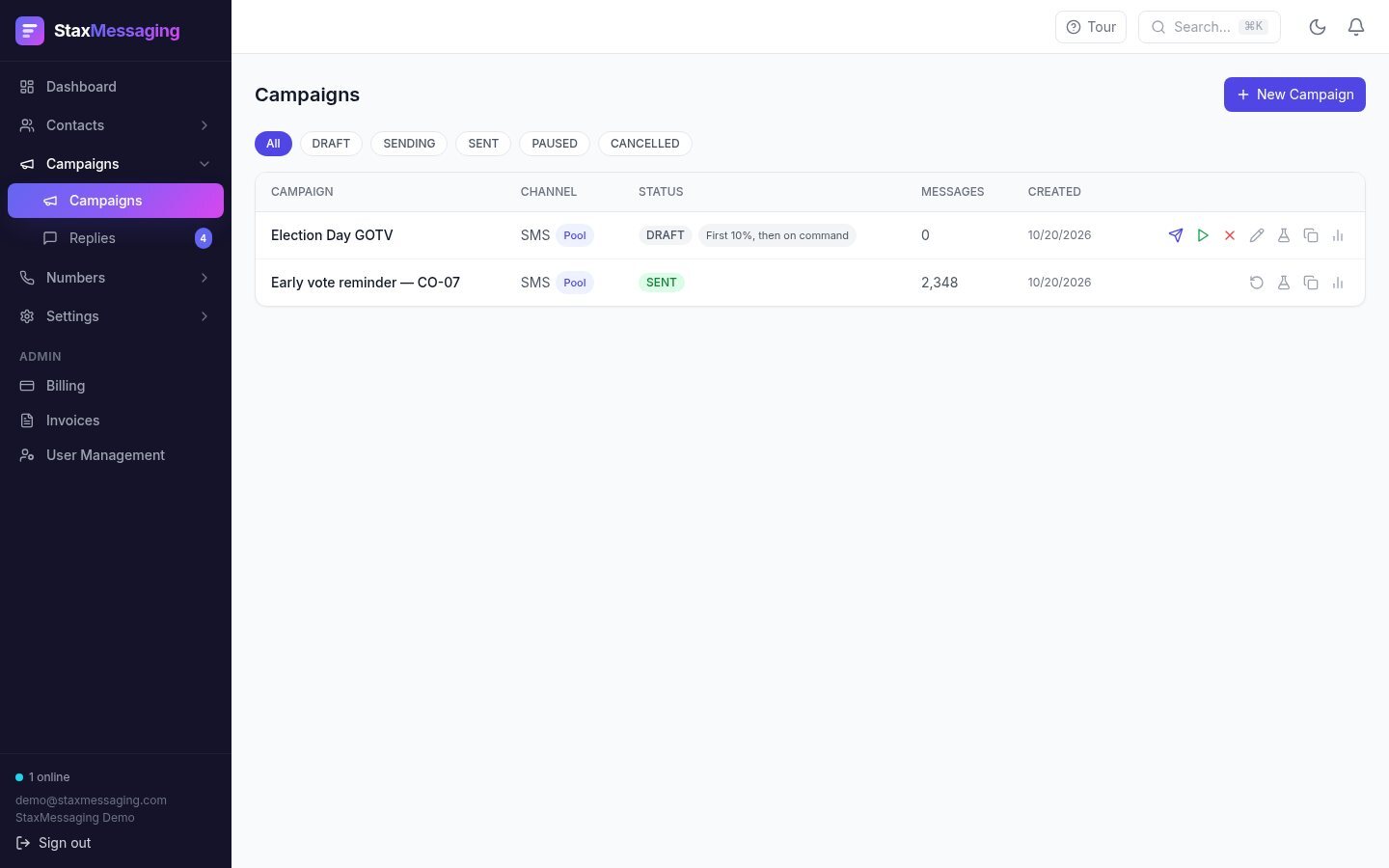Click the StaxMessaging logo icon
Screen dimensions: 1389x868
30,31
